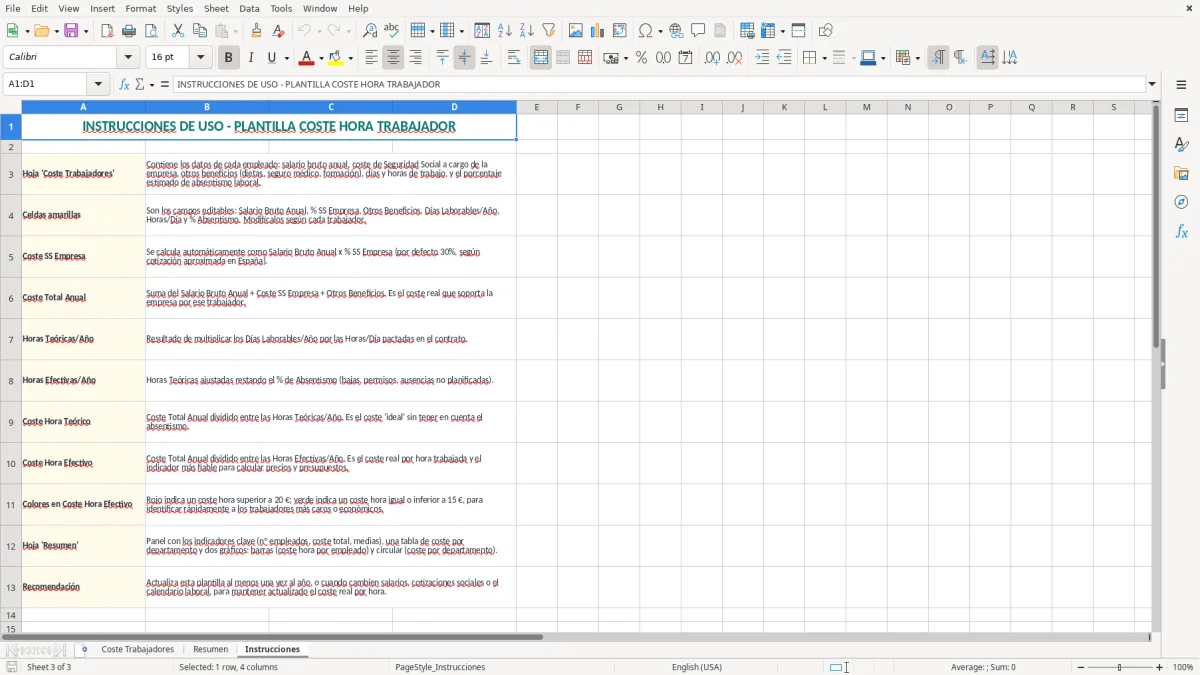The height and width of the screenshot is (675, 1200).
Task: Open the underline style dropdown arrow
Action: point(286,58)
